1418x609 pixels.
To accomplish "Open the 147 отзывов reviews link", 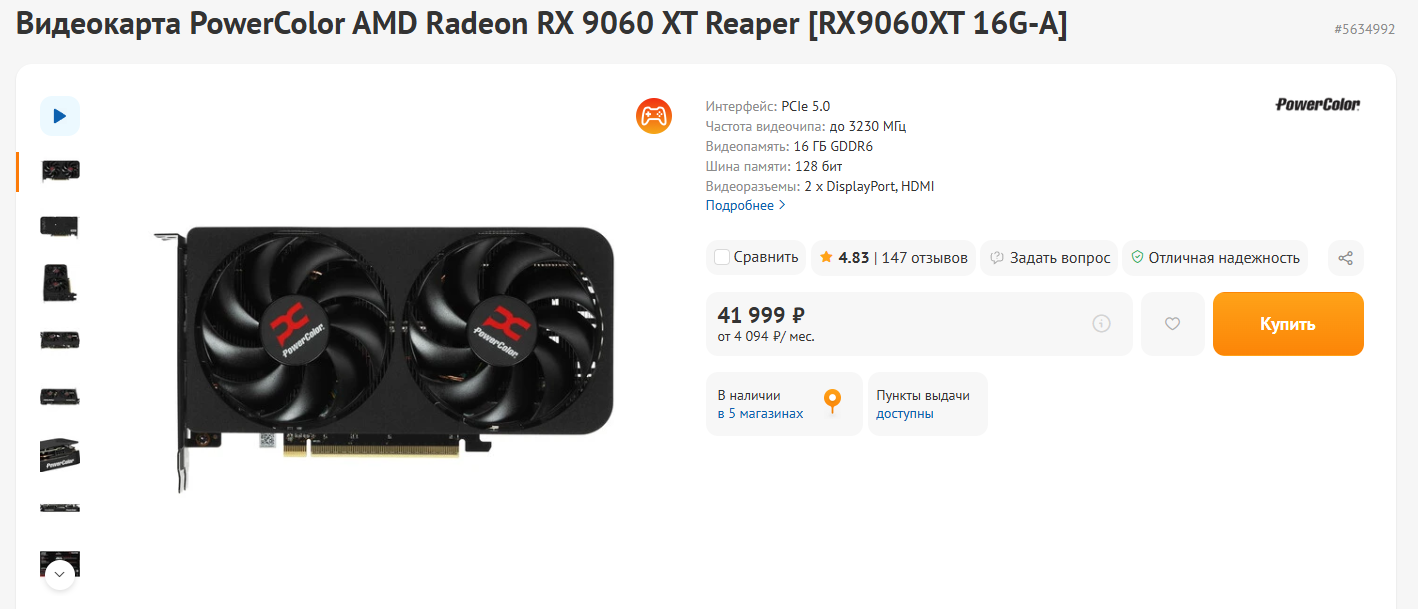I will 925,258.
